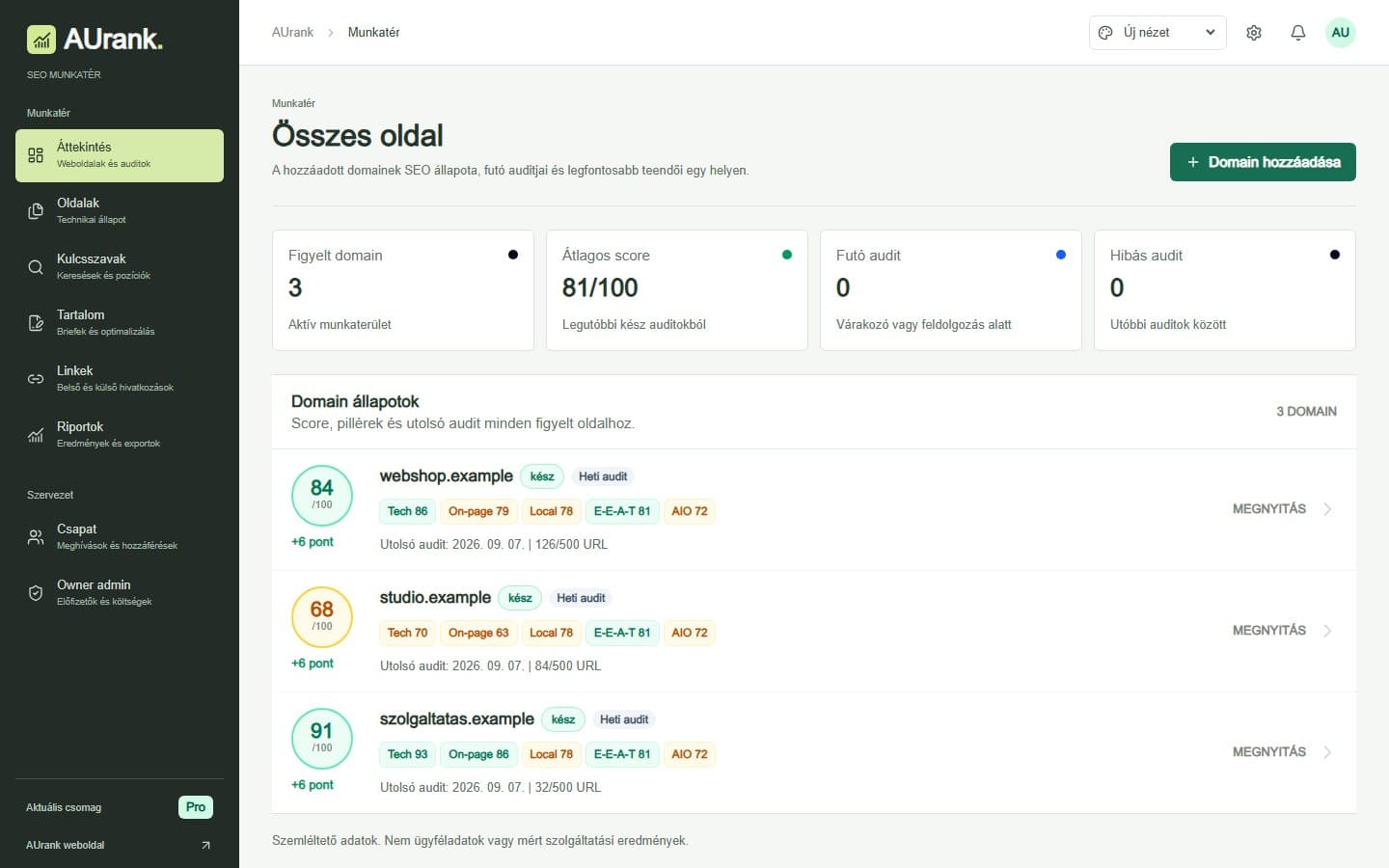Click the Oldalak pages icon
Screen dimensions: 1389x868
[x=36, y=211]
